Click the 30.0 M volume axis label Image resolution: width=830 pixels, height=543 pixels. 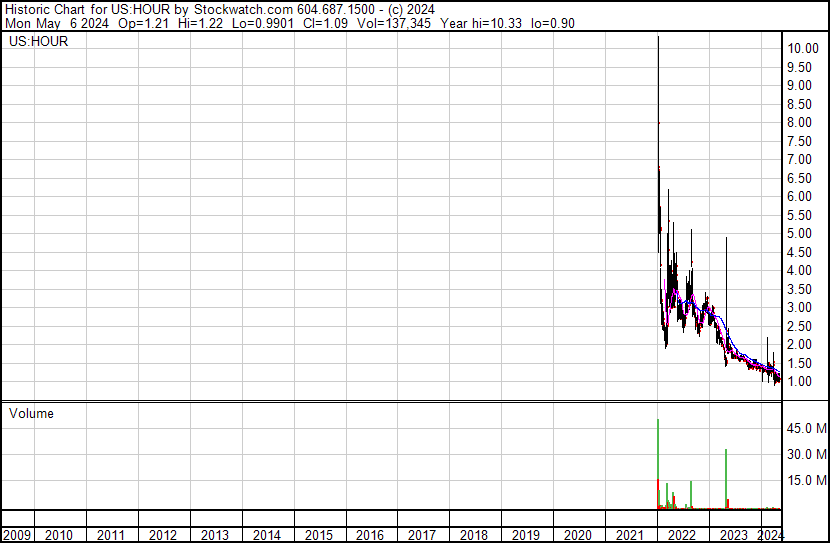coord(807,454)
